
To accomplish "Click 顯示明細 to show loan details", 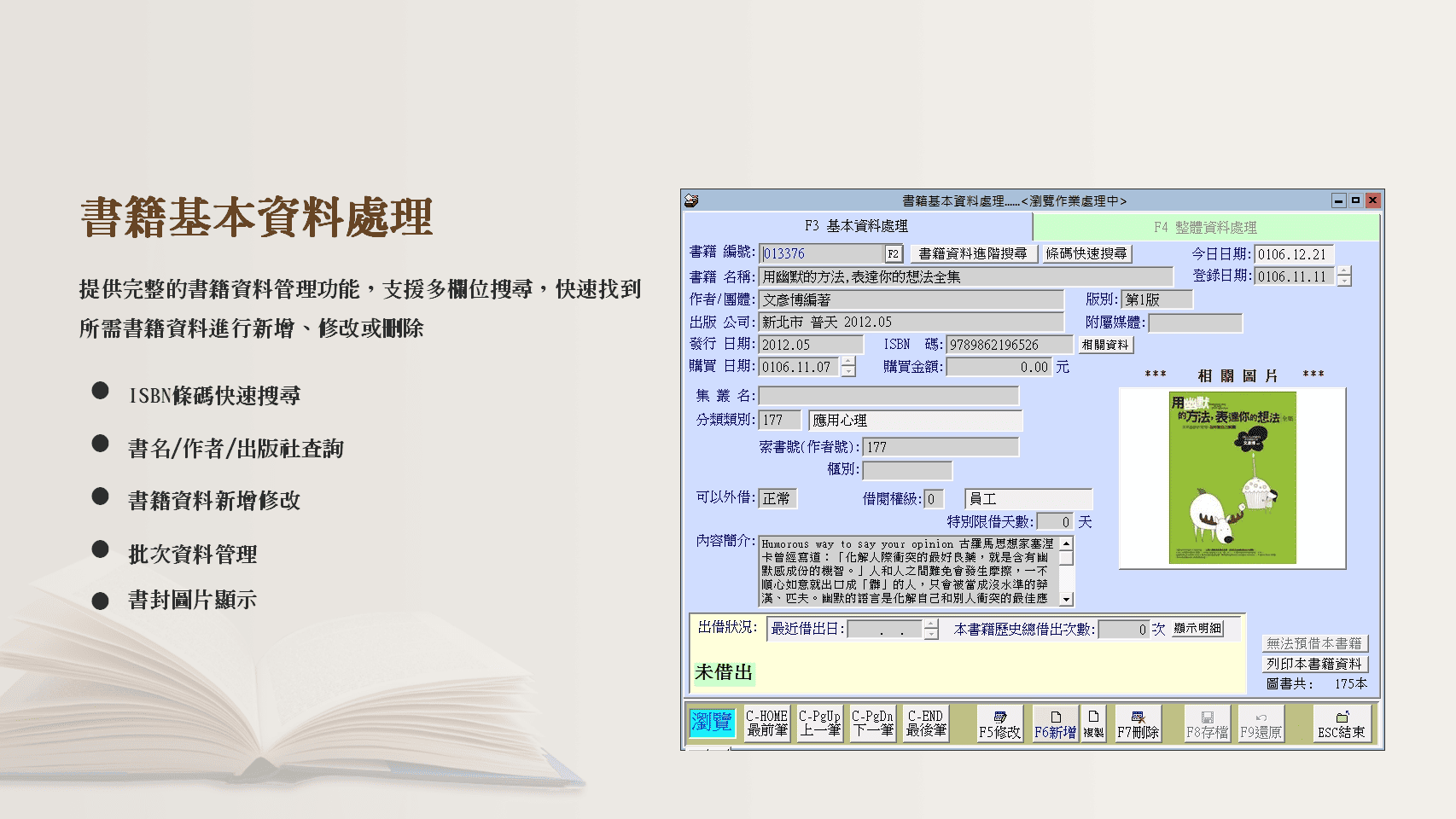I will (x=1198, y=629).
